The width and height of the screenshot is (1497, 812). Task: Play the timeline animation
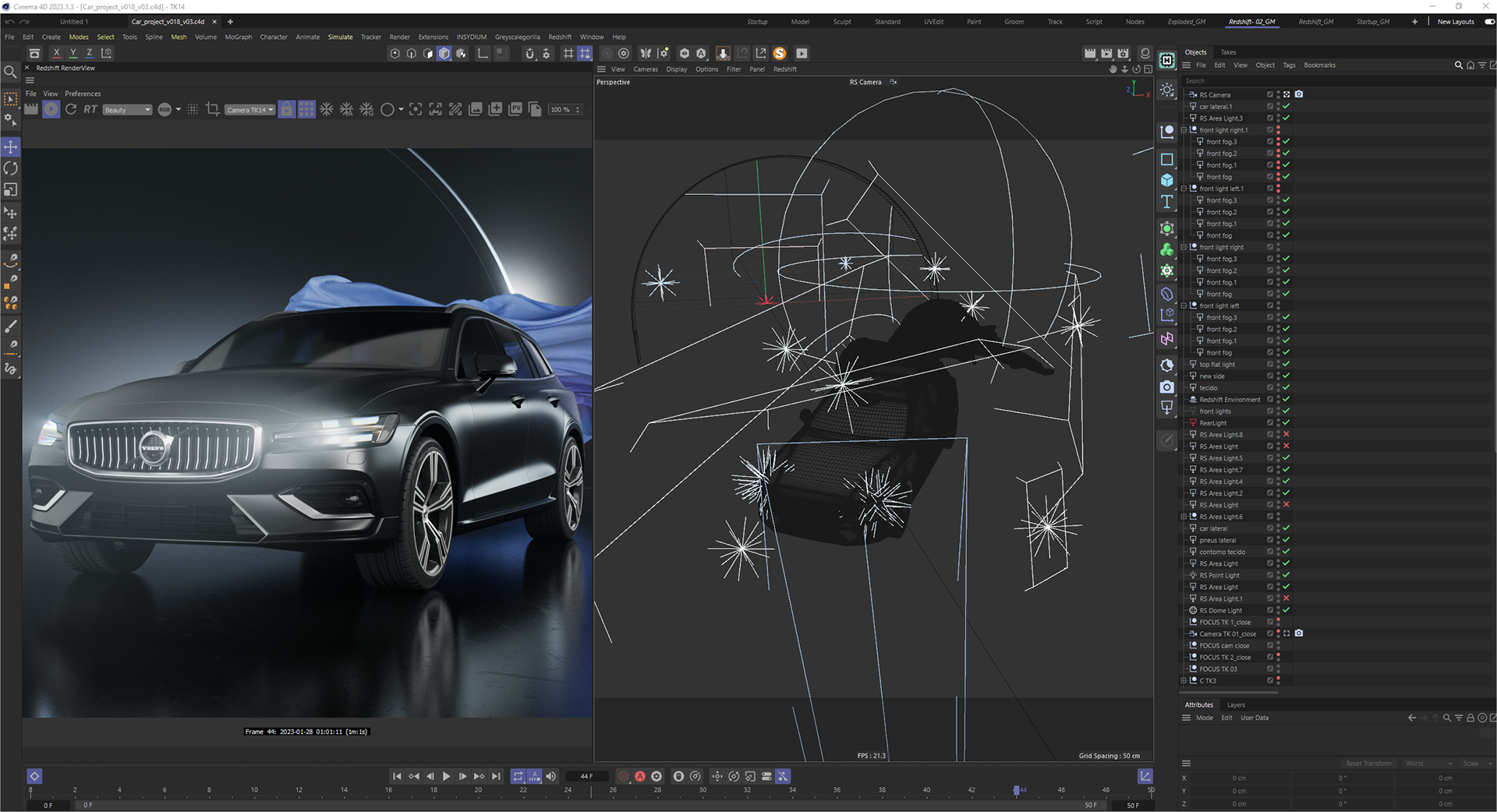pyautogui.click(x=446, y=776)
